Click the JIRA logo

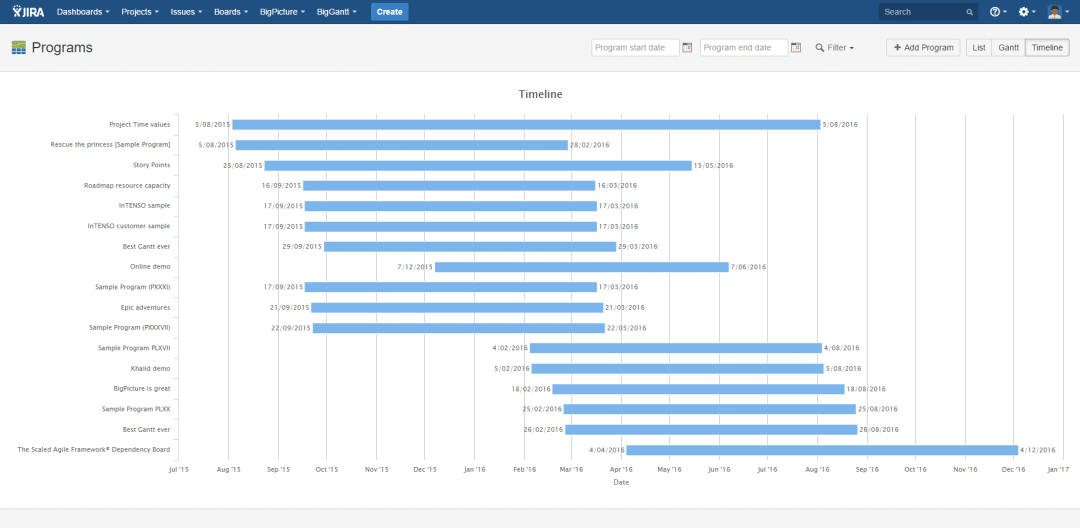click(x=28, y=12)
